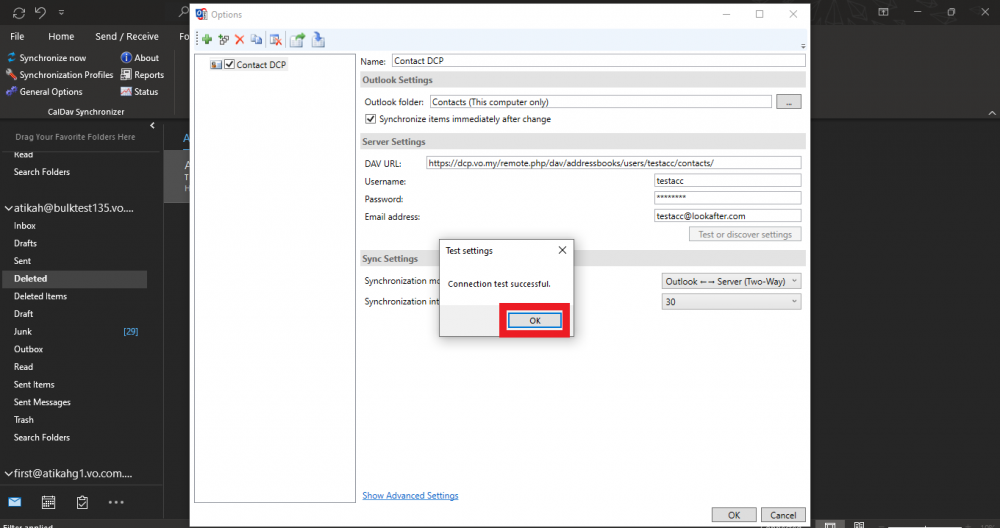Uncheck the Contact DCP profile checkbox
The height and width of the screenshot is (528, 1000).
[x=229, y=65]
